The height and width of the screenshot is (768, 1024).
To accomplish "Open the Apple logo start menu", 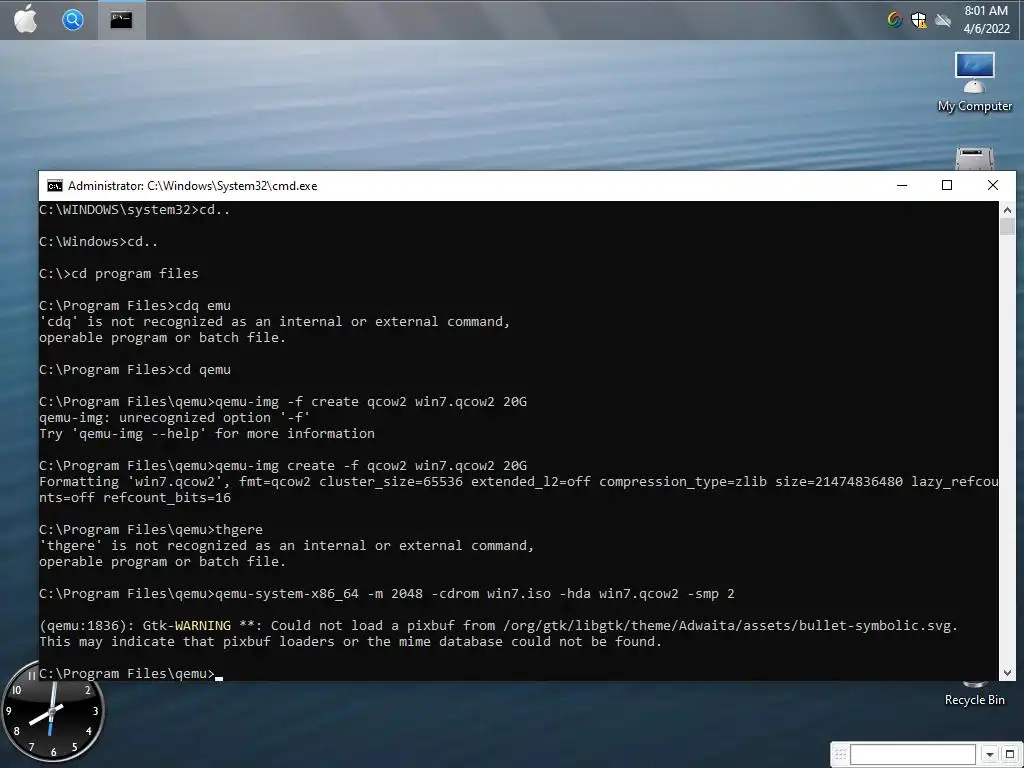I will (25, 19).
